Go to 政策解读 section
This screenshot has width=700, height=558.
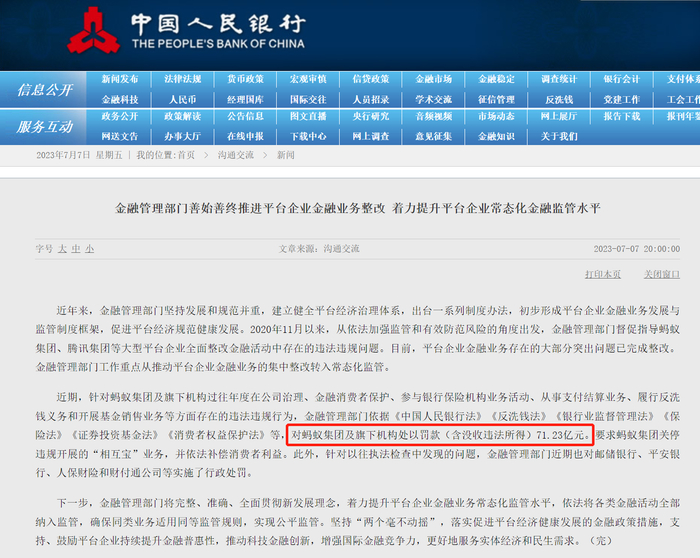183,117
